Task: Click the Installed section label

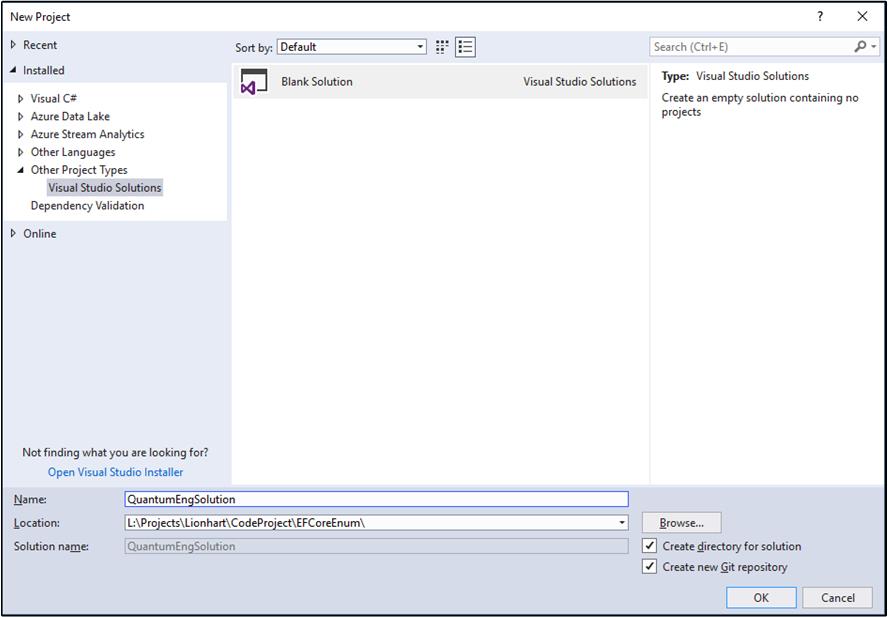Action: (44, 70)
